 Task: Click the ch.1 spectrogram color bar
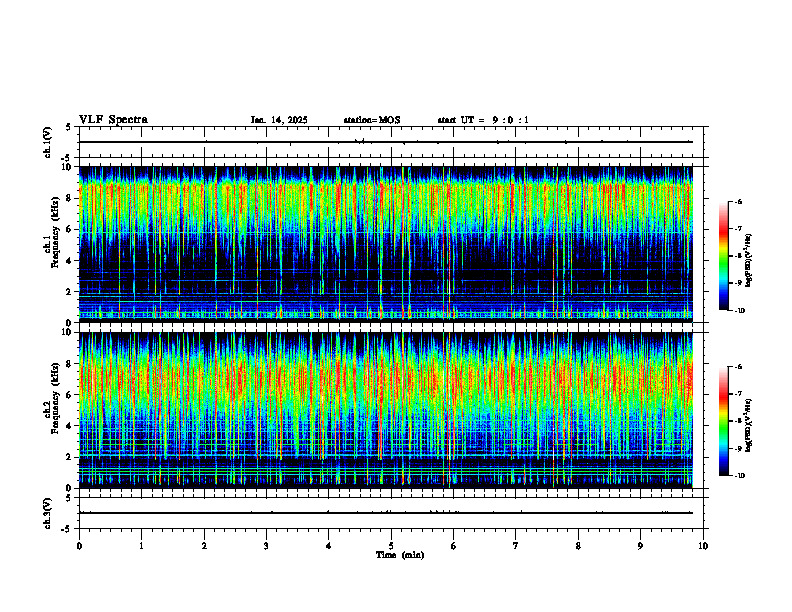point(724,256)
